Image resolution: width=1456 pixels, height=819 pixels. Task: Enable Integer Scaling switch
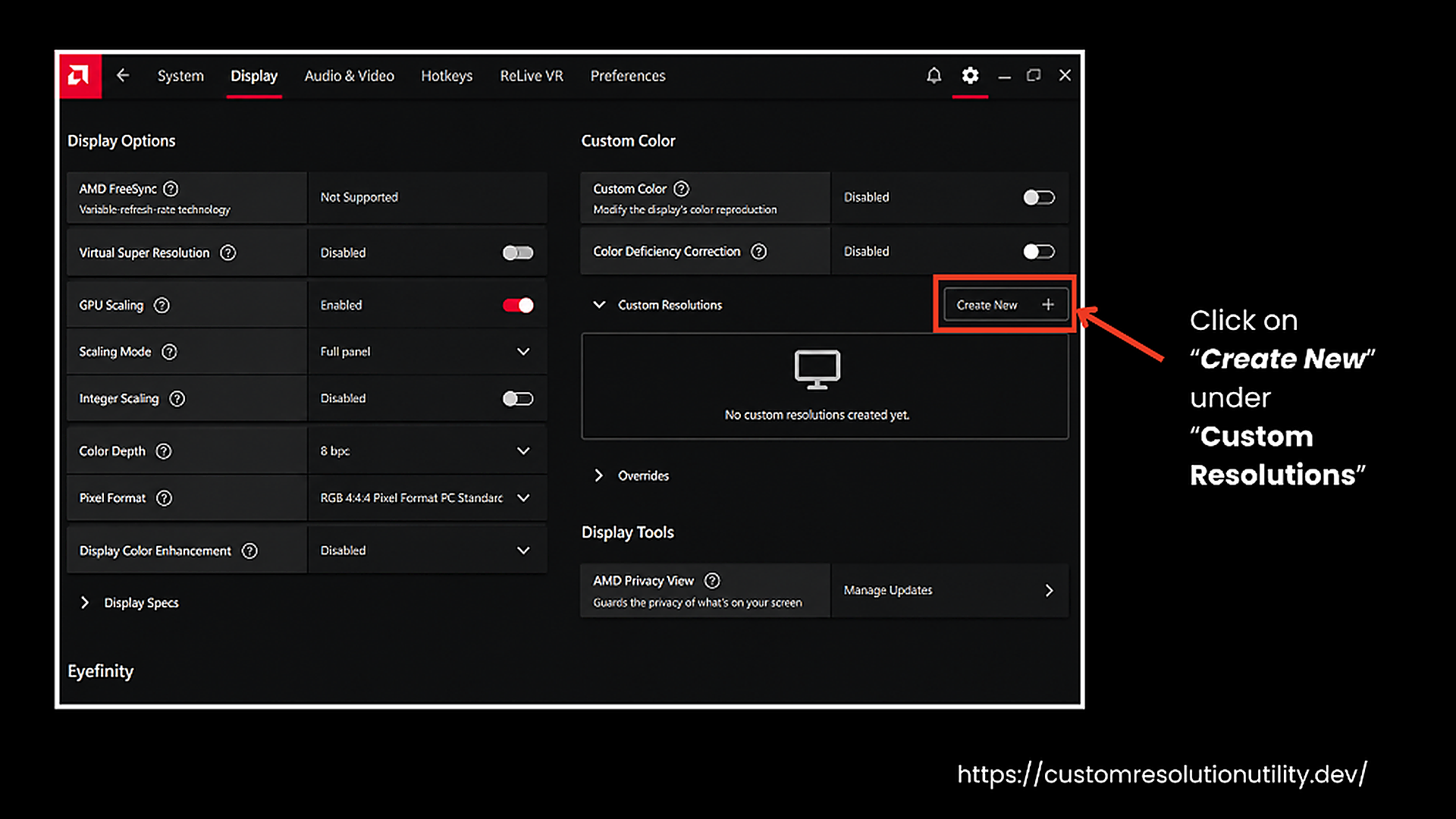(x=518, y=399)
